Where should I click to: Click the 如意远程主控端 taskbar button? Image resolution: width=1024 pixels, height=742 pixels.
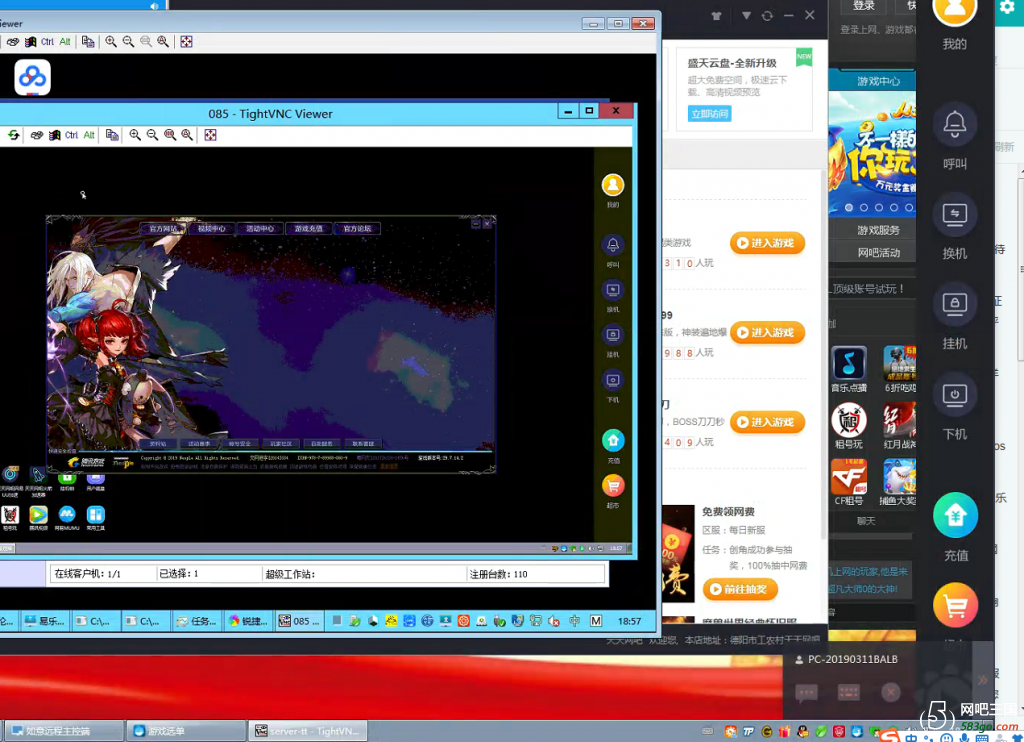tap(64, 731)
